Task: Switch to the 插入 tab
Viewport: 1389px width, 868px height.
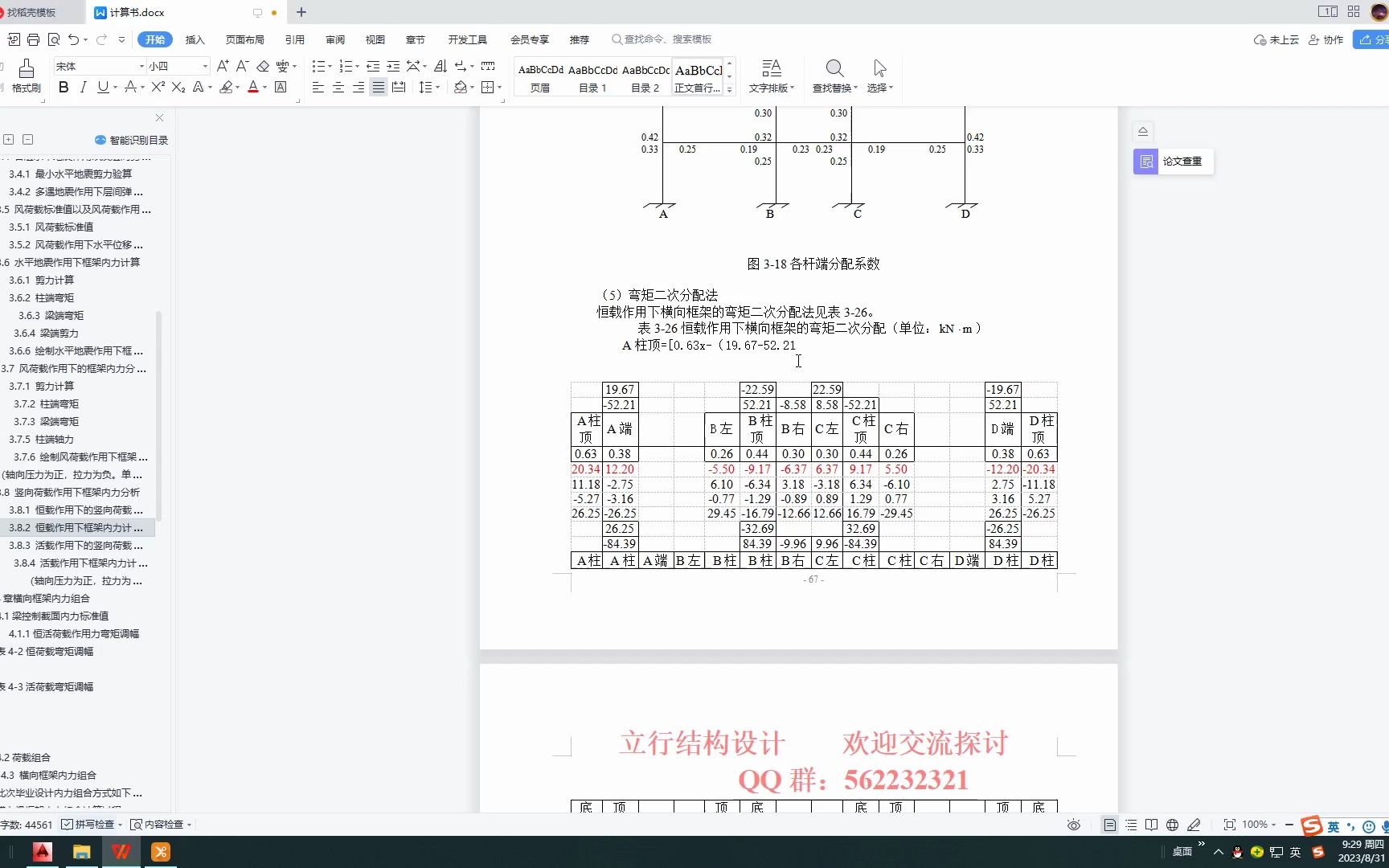Action: pyautogui.click(x=195, y=39)
